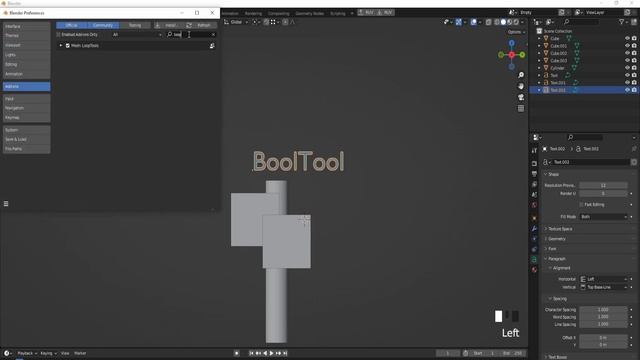This screenshot has height=360, width=640.
Task: Open the add-on category dropdown showing All
Action: click(x=137, y=35)
